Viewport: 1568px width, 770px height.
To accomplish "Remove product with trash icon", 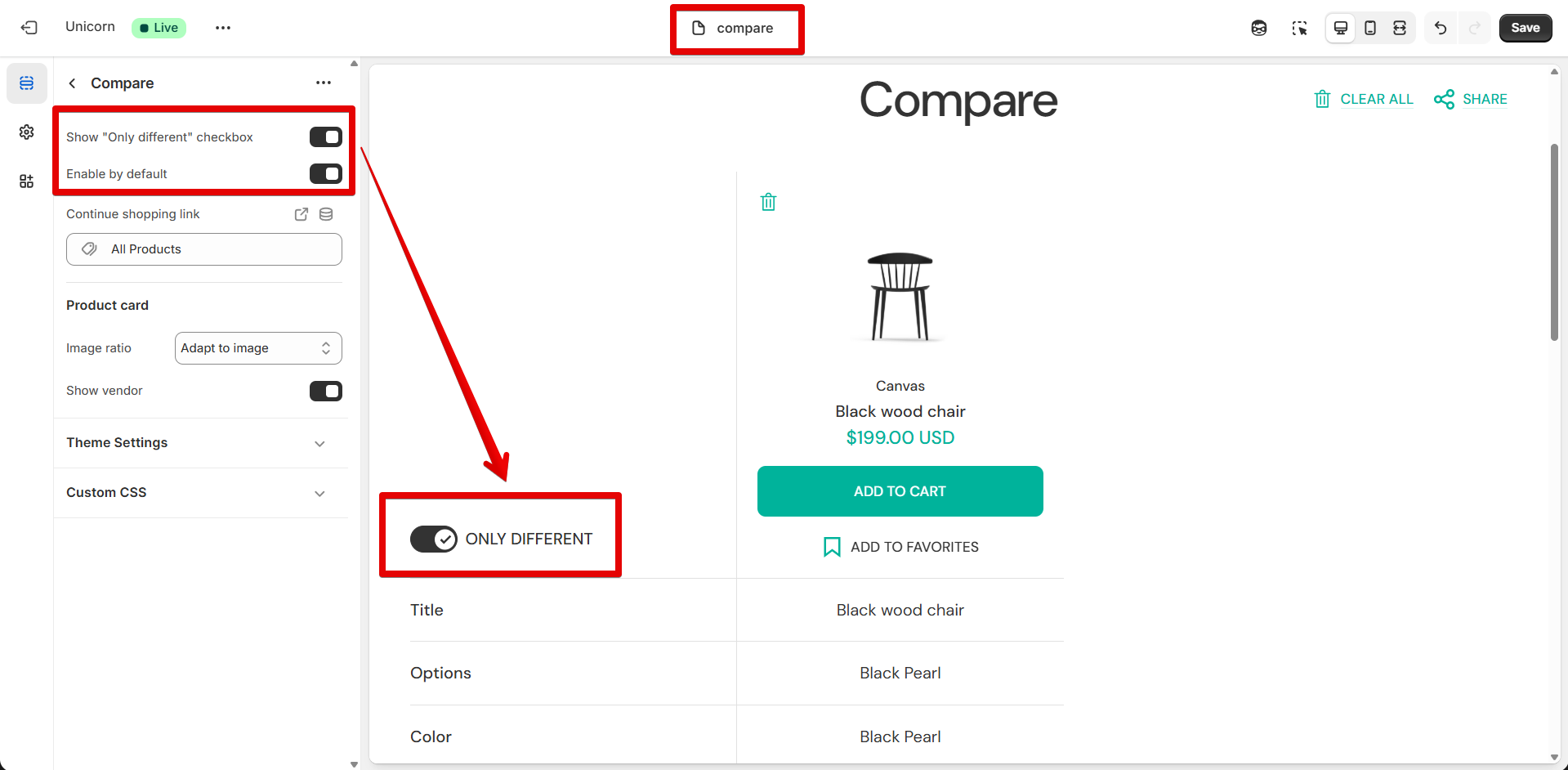I will [x=768, y=202].
